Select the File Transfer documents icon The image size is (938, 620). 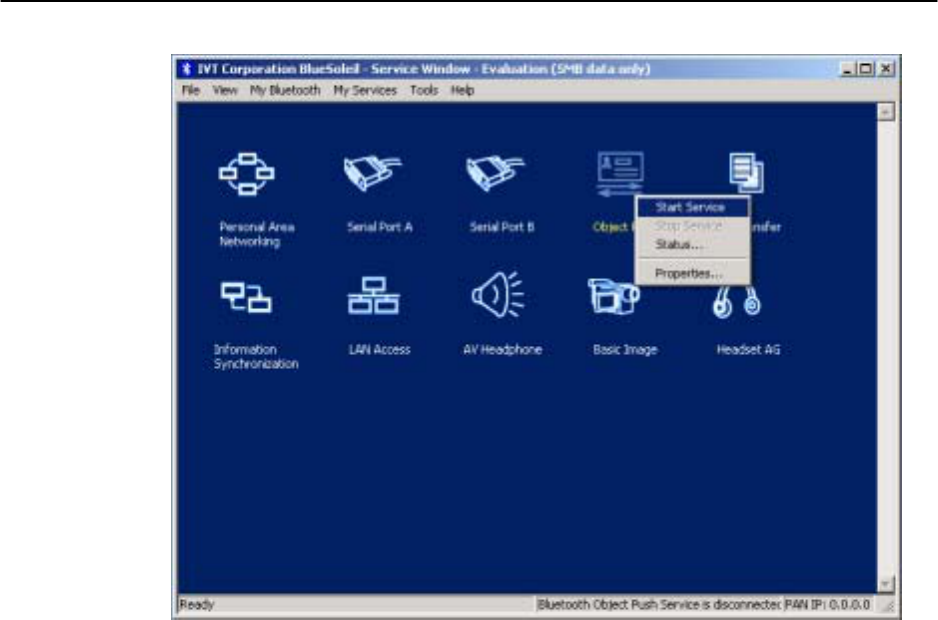[x=746, y=173]
